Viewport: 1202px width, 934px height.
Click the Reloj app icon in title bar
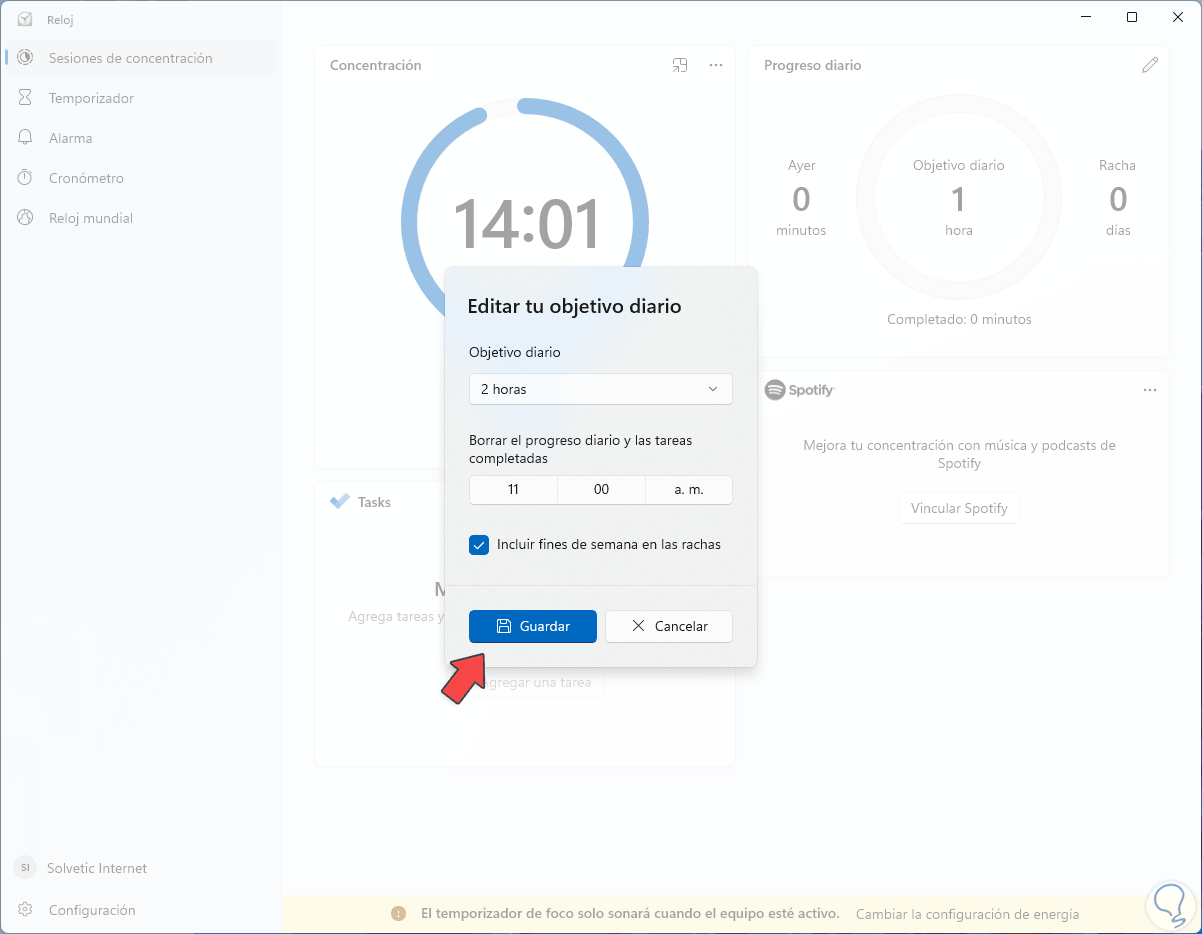(26, 19)
